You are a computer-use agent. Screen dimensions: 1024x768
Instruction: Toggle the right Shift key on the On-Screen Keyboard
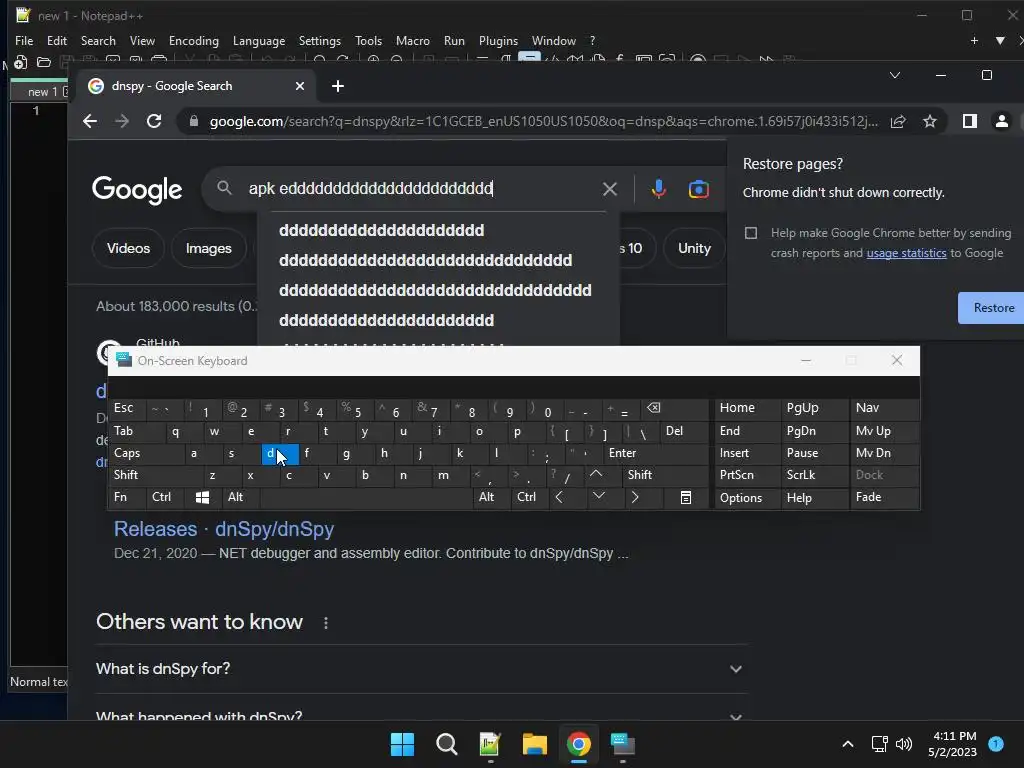click(x=665, y=475)
